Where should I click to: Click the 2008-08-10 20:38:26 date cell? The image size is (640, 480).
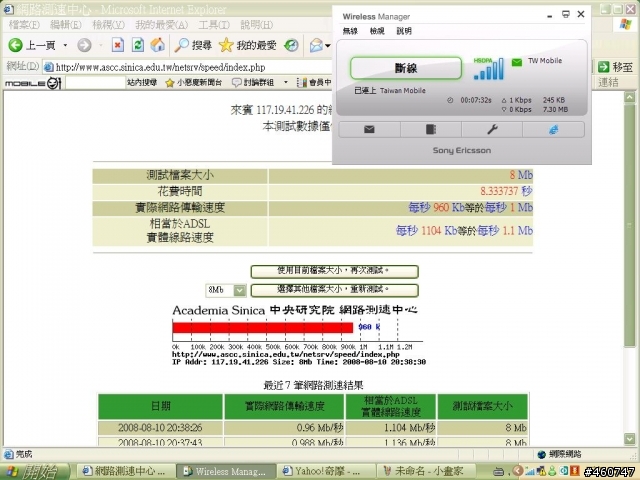coord(160,428)
